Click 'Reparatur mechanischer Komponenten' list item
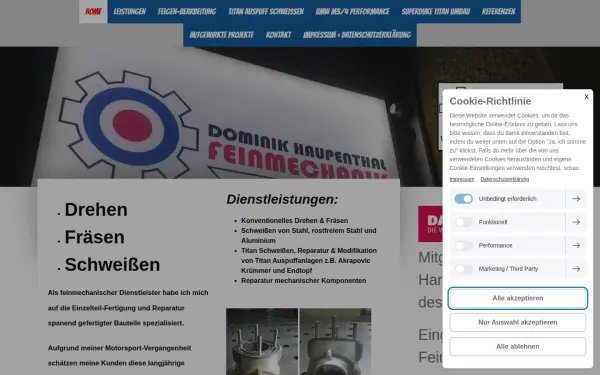The image size is (600, 375). pyautogui.click(x=303, y=280)
